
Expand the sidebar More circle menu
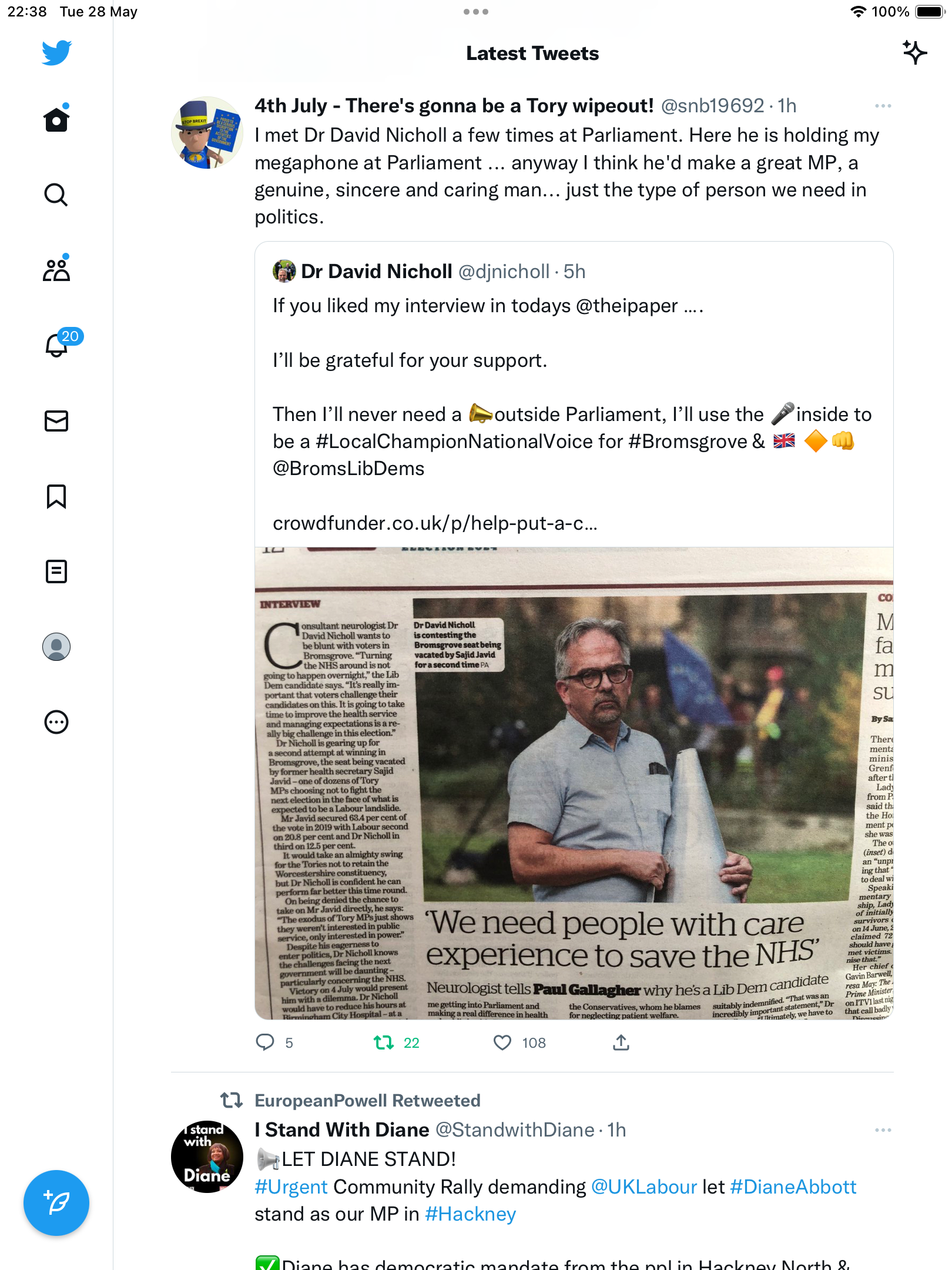(x=56, y=722)
